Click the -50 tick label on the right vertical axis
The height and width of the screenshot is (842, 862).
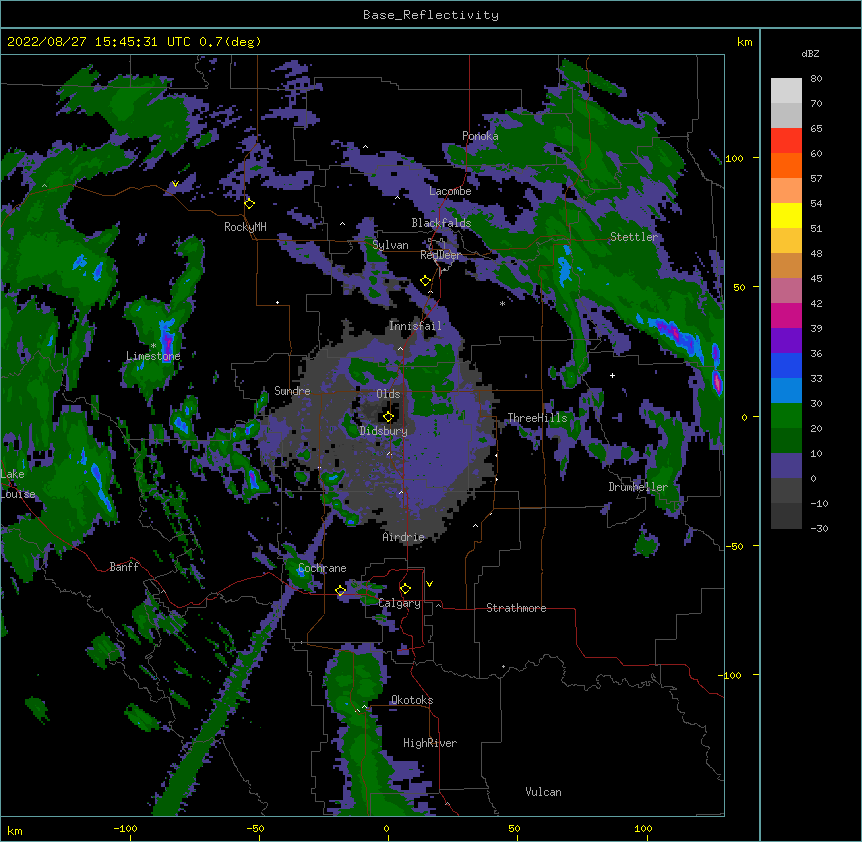pyautogui.click(x=734, y=546)
